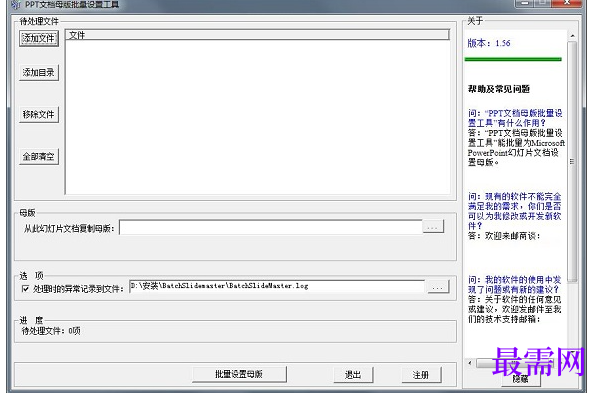This screenshot has width=604, height=393.
Task: Click the app icon in the title bar
Action: point(16,5)
